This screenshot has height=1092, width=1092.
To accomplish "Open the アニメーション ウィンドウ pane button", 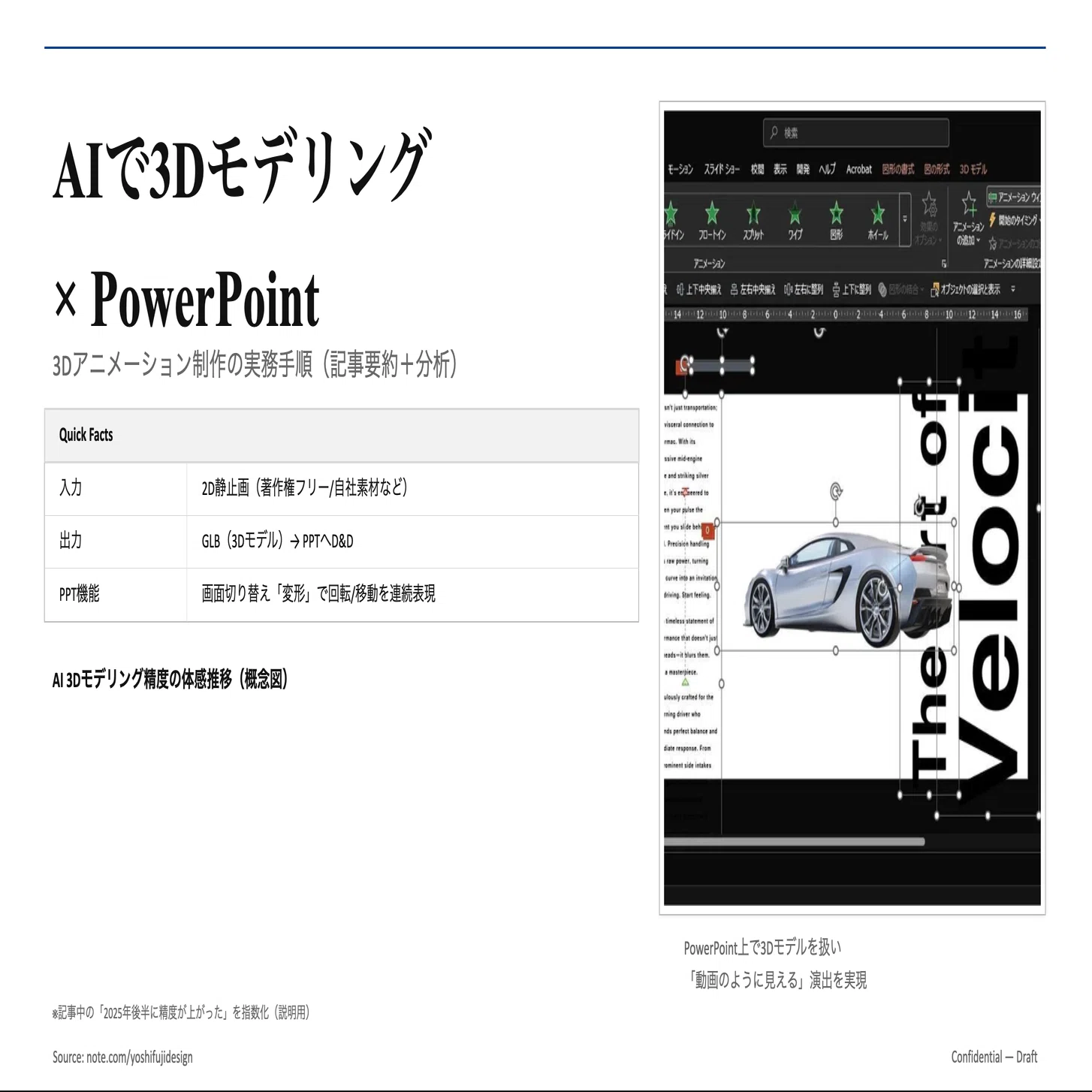I will click(x=1014, y=197).
